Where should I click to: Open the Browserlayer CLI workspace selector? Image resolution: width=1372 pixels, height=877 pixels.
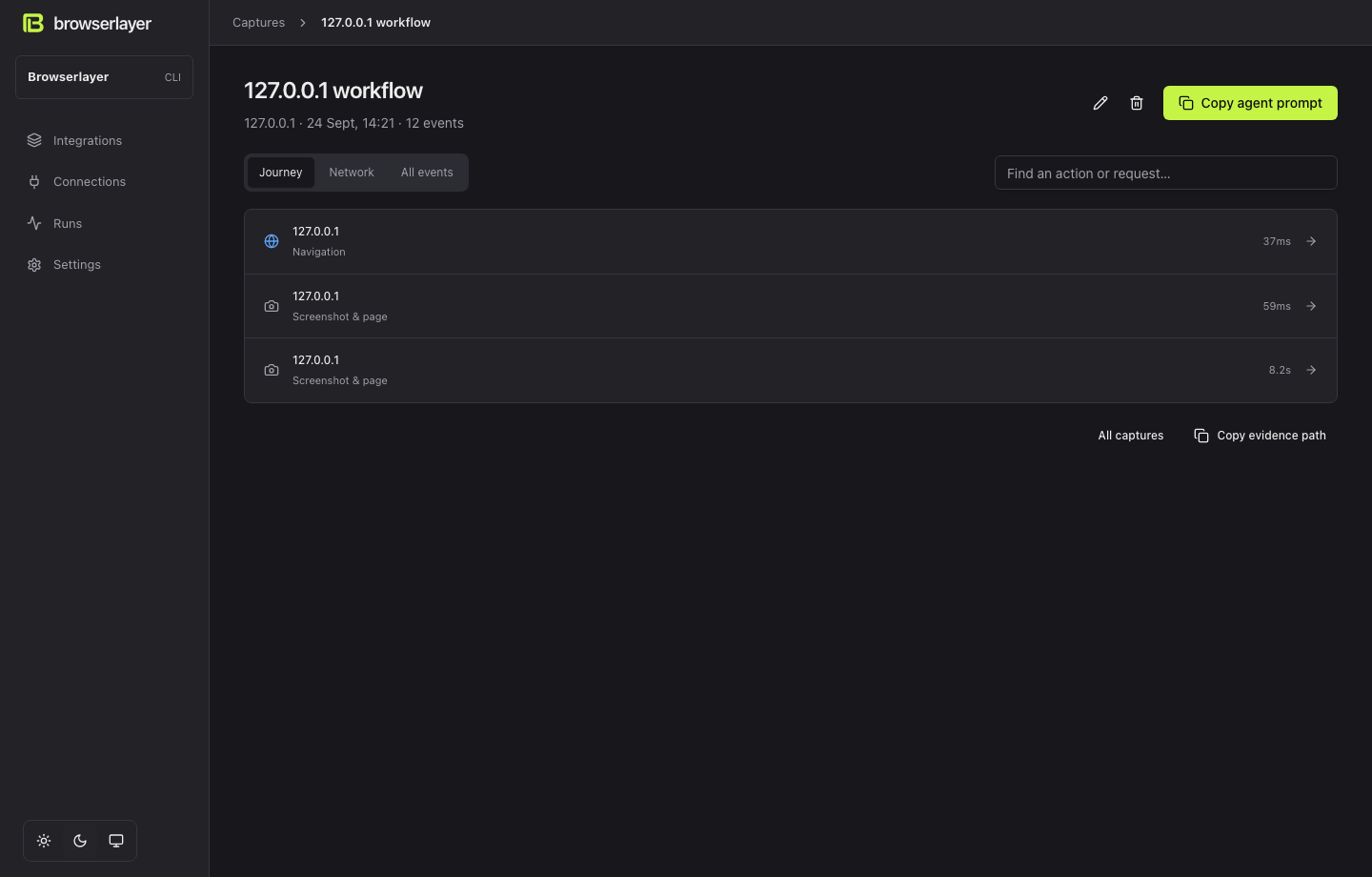[104, 77]
